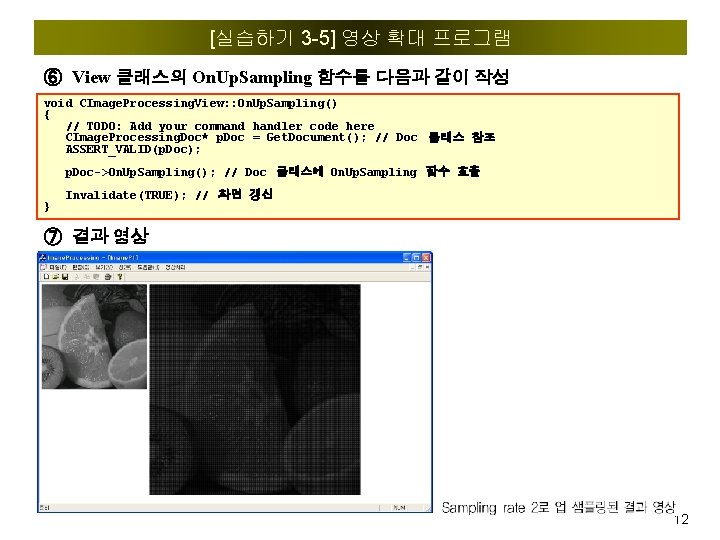Restore the inner document child window
The image size is (720, 540).
pos(420,267)
